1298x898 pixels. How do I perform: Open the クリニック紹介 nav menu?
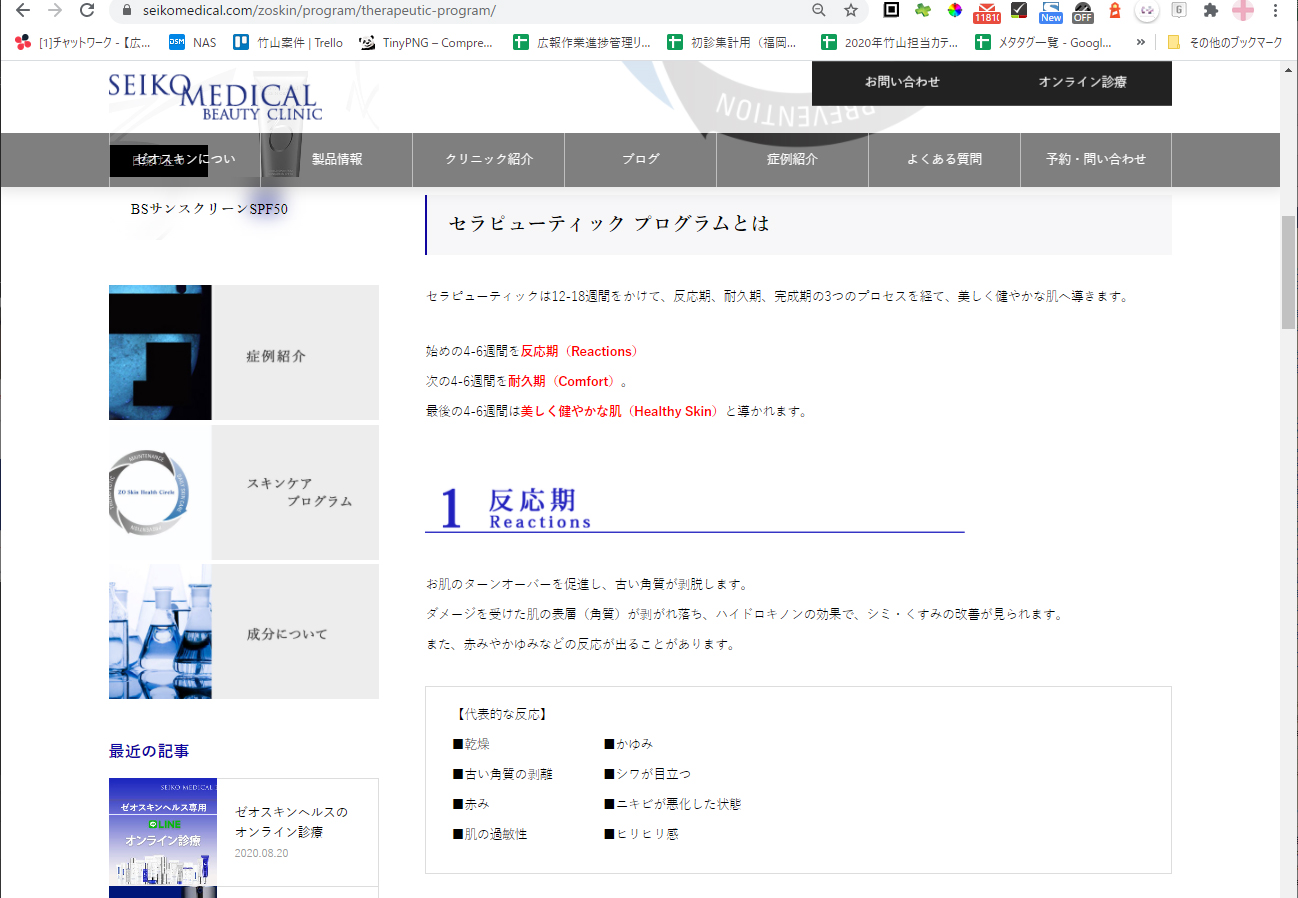point(489,160)
